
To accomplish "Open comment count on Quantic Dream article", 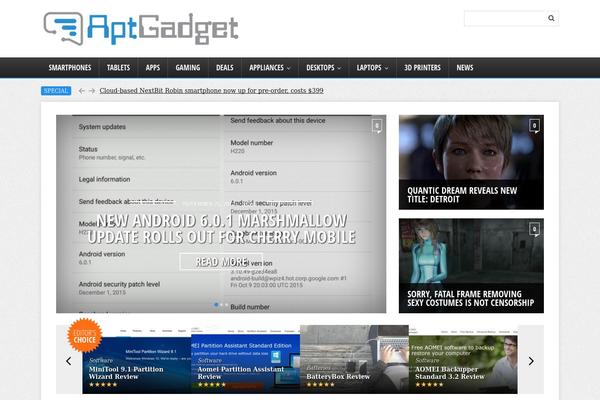I will (x=534, y=126).
